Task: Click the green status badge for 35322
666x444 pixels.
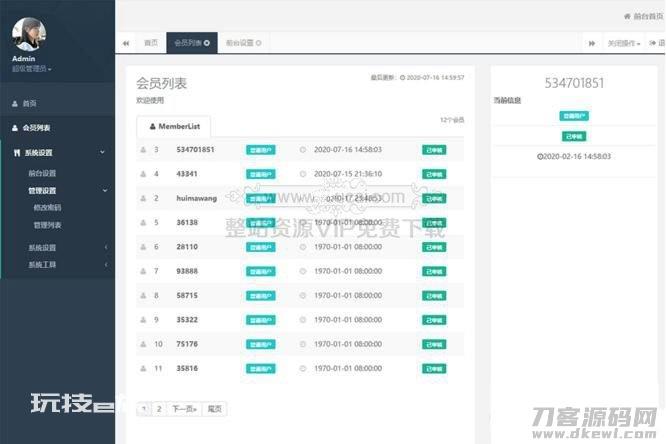Action: pyautogui.click(x=434, y=320)
